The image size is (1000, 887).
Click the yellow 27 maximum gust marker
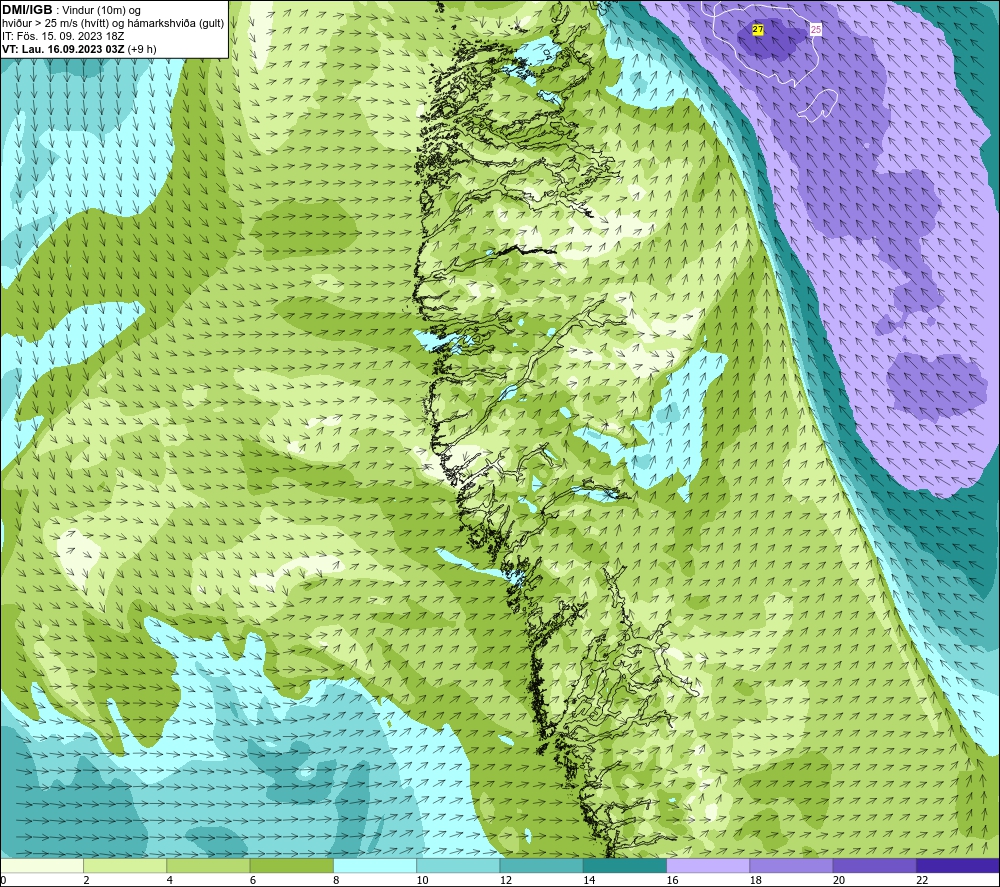[x=758, y=29]
